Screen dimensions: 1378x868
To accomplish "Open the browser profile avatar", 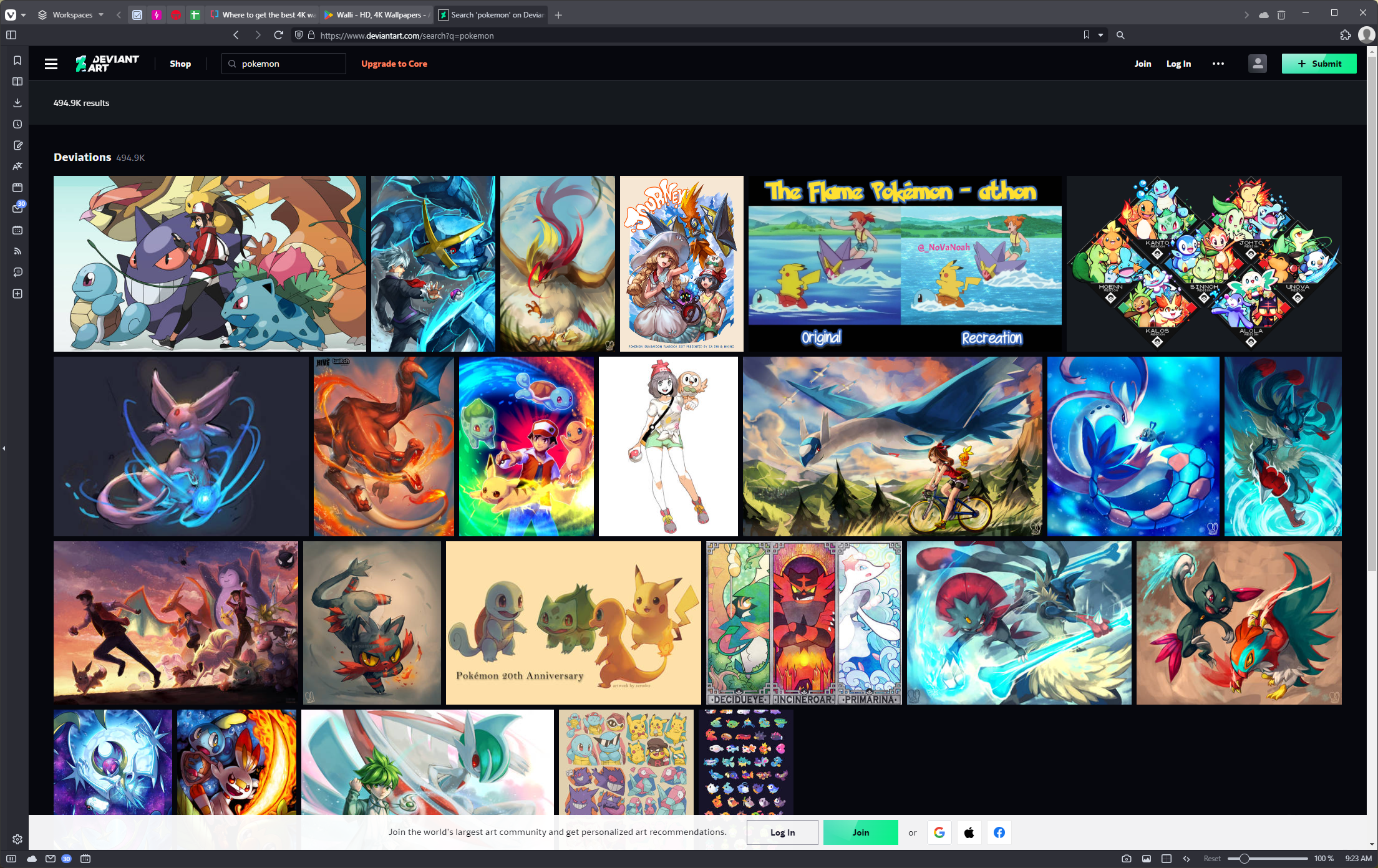I will click(x=1366, y=36).
